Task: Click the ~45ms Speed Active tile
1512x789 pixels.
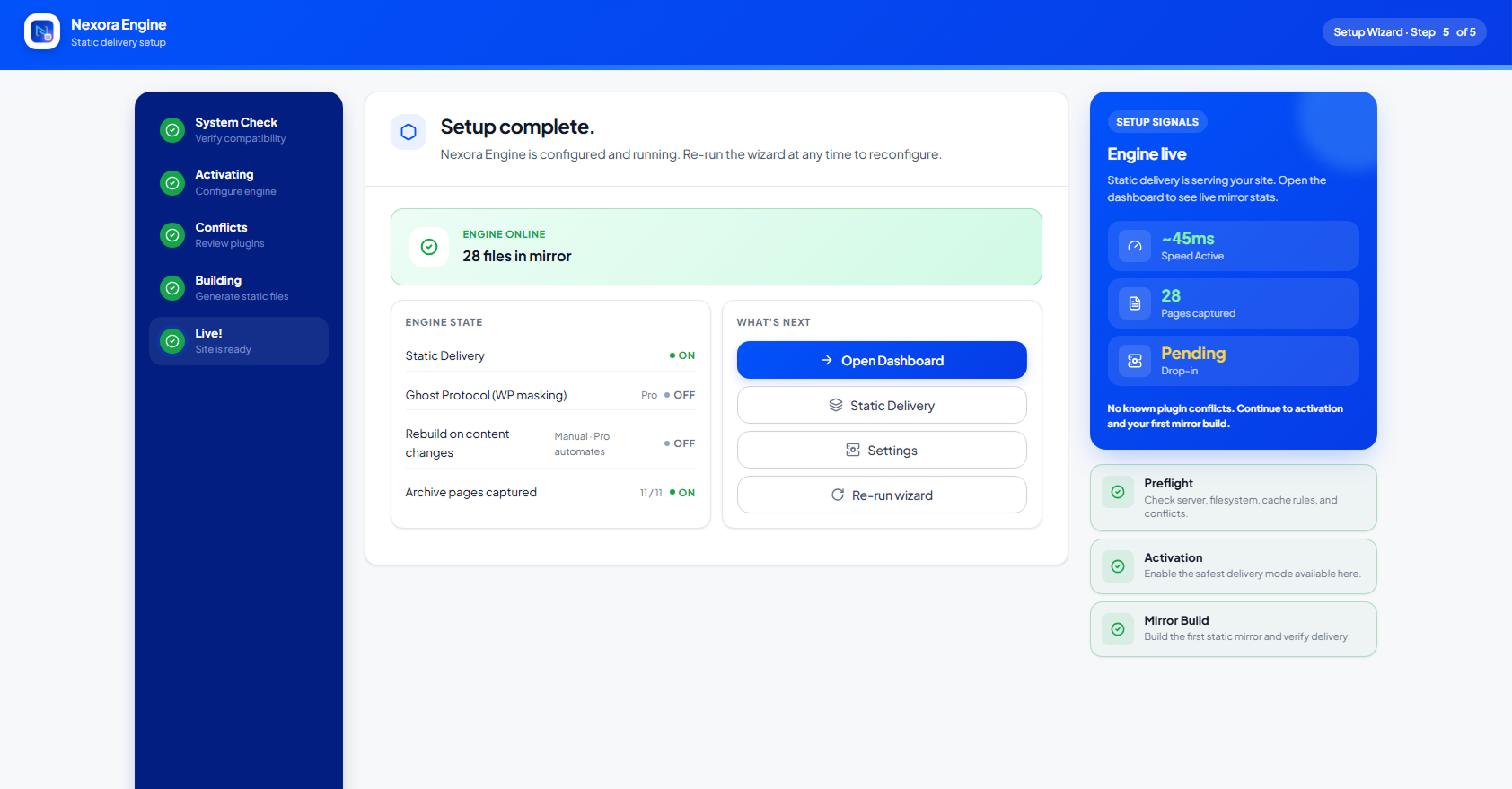Action: click(x=1234, y=246)
